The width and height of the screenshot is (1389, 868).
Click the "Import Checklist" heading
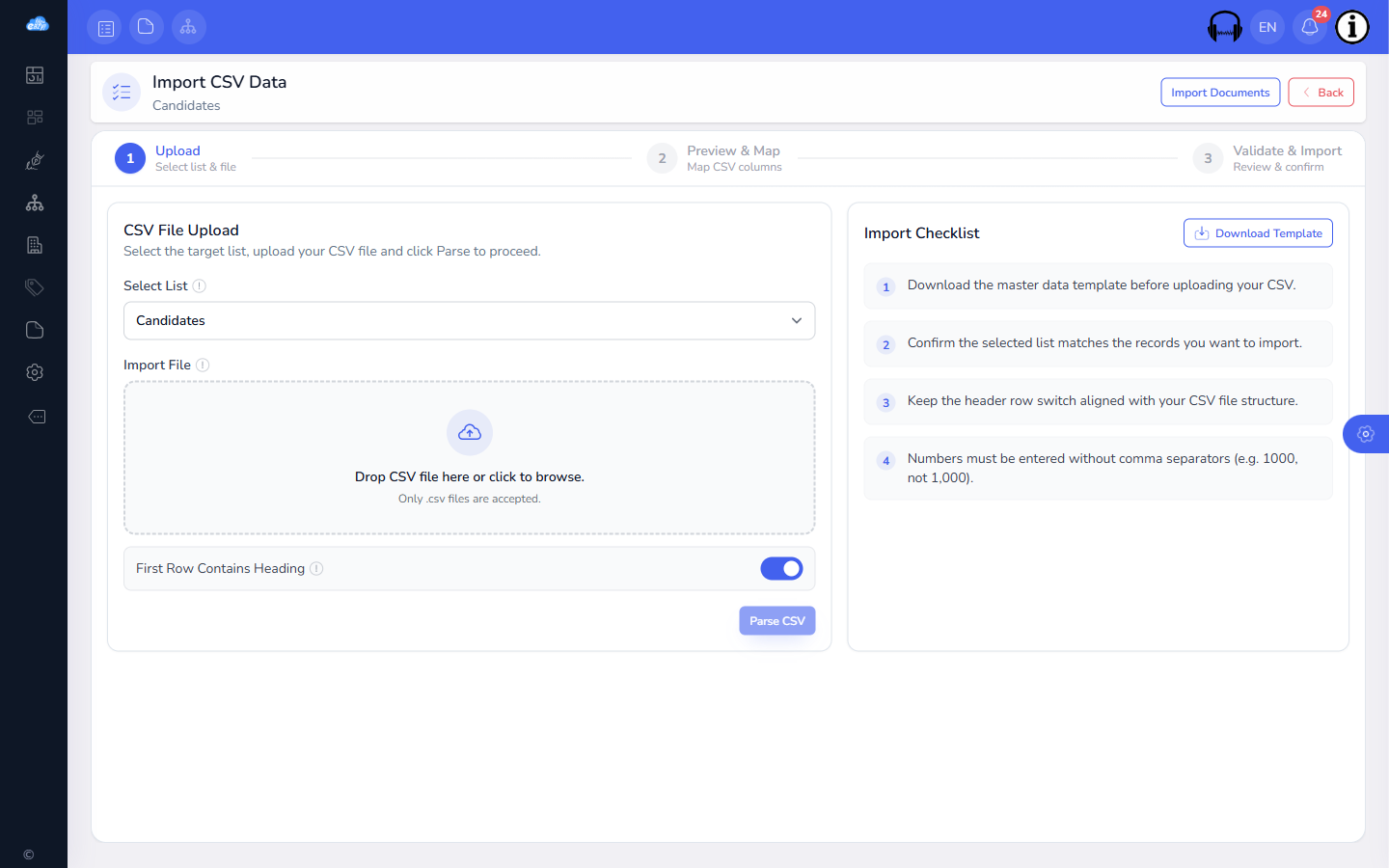[x=921, y=233]
